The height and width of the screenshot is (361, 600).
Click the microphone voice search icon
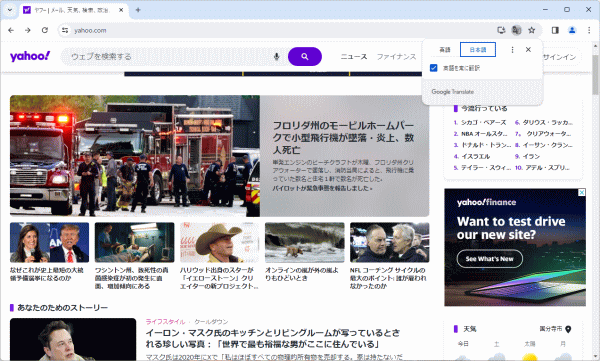276,57
